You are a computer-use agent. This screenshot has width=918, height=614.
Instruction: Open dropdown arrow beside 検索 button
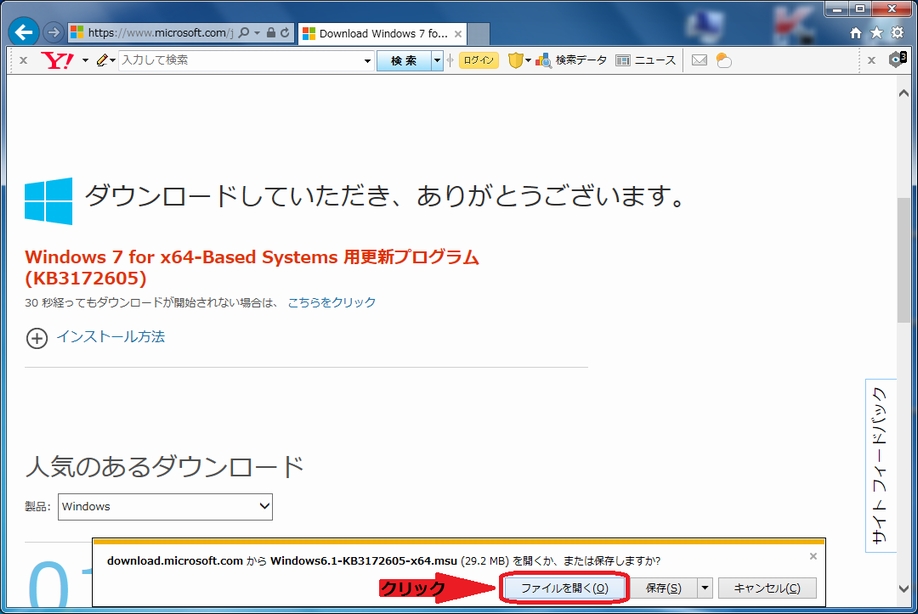click(x=437, y=60)
